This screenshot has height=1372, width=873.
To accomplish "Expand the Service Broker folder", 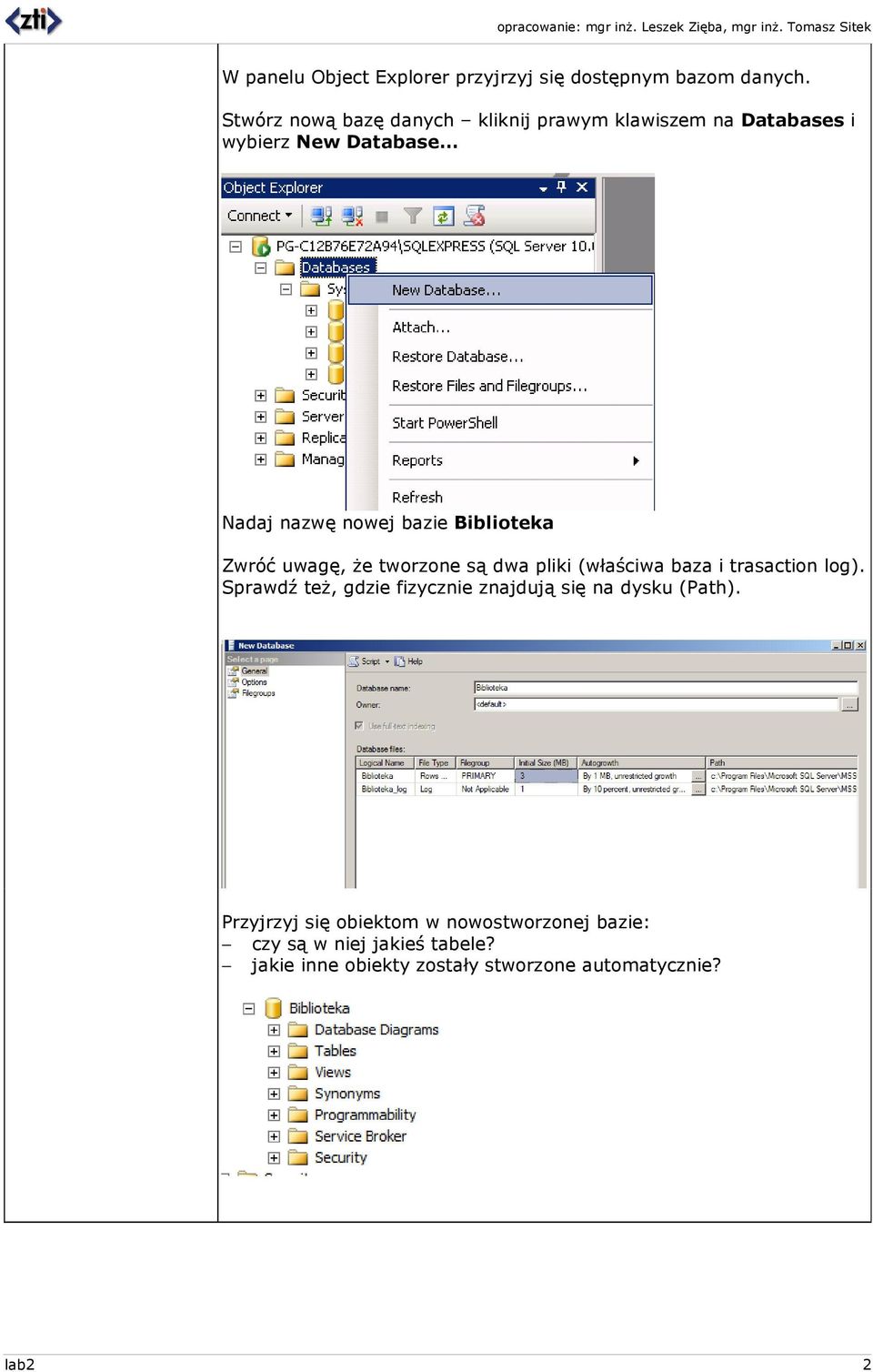I will click(274, 1136).
